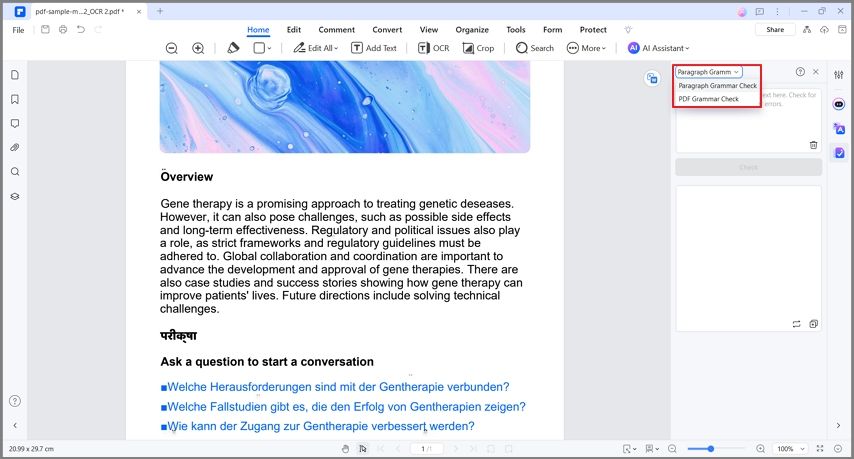Click the floating translate icon beside the page

[x=652, y=78]
